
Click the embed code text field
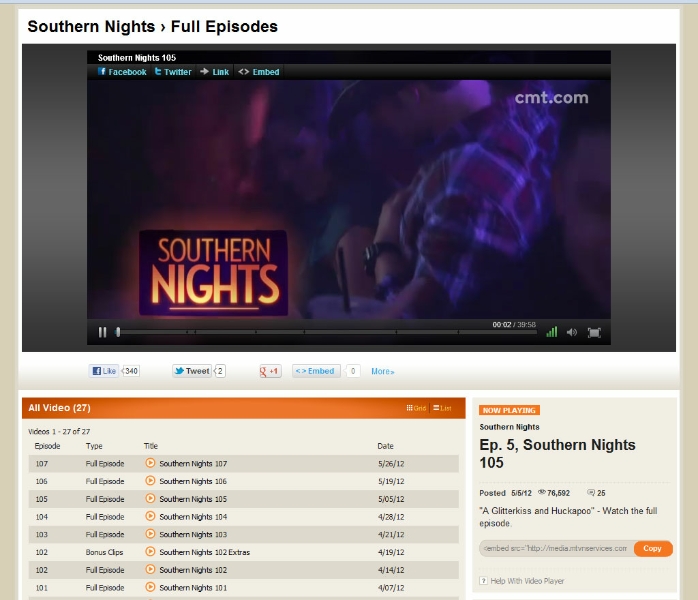(556, 548)
